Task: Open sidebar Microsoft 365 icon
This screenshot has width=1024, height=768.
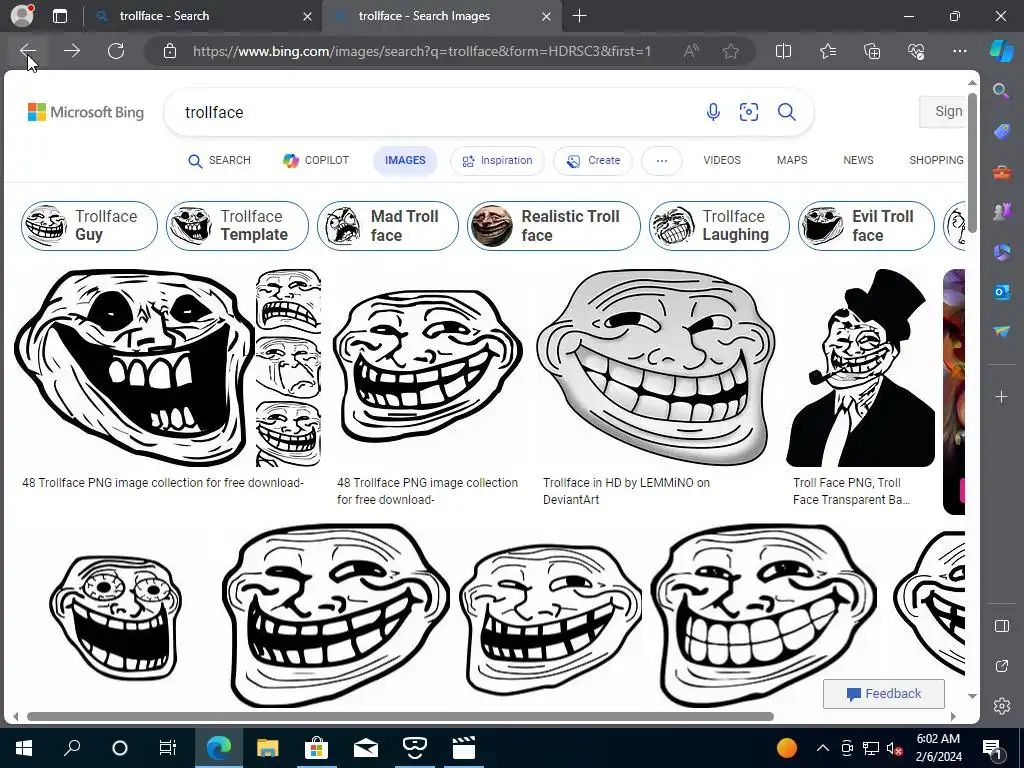Action: tap(1001, 251)
